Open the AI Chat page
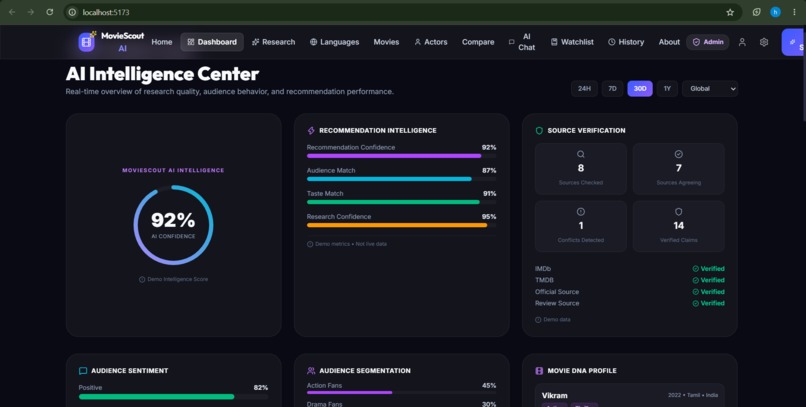 522,42
